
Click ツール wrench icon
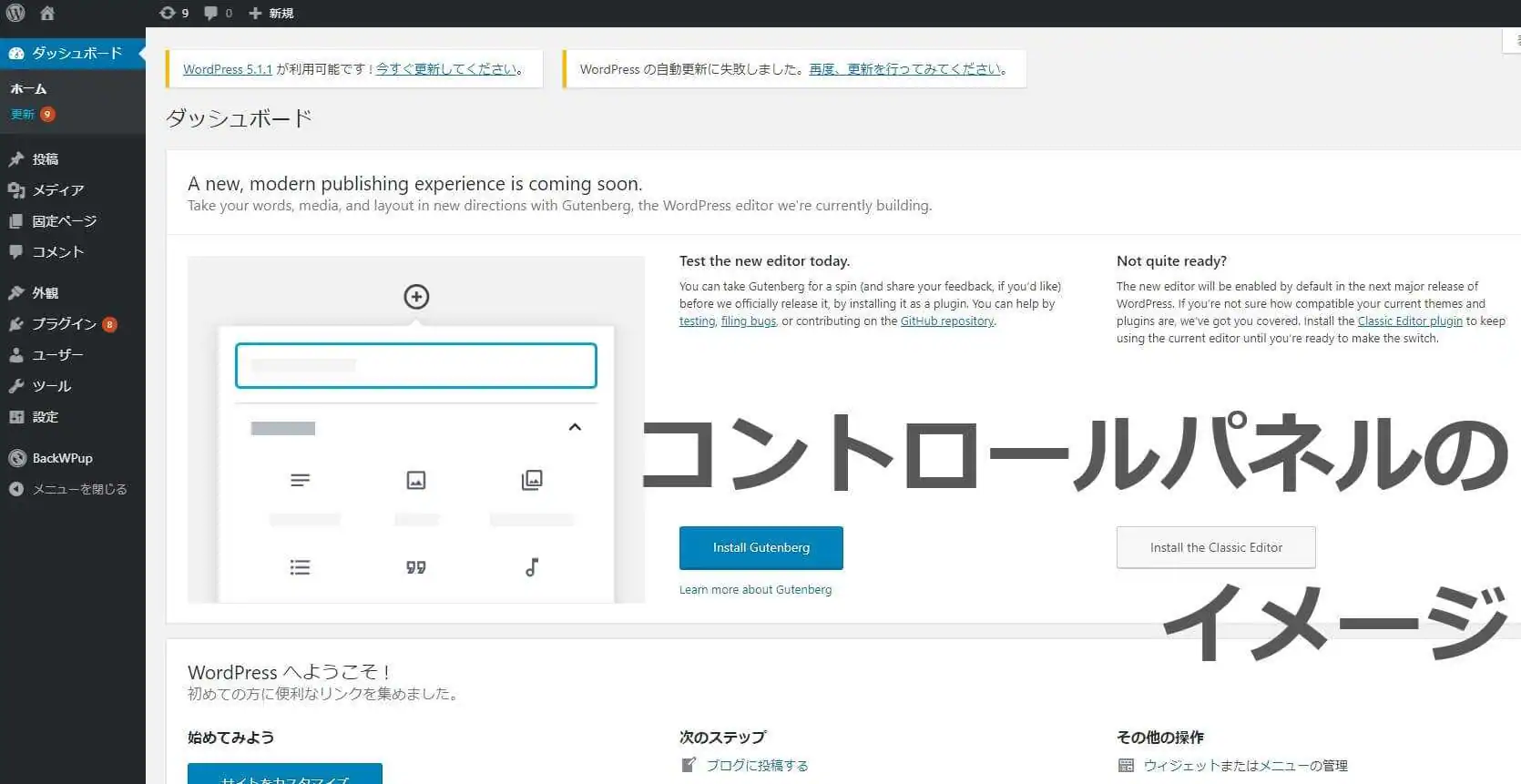15,385
